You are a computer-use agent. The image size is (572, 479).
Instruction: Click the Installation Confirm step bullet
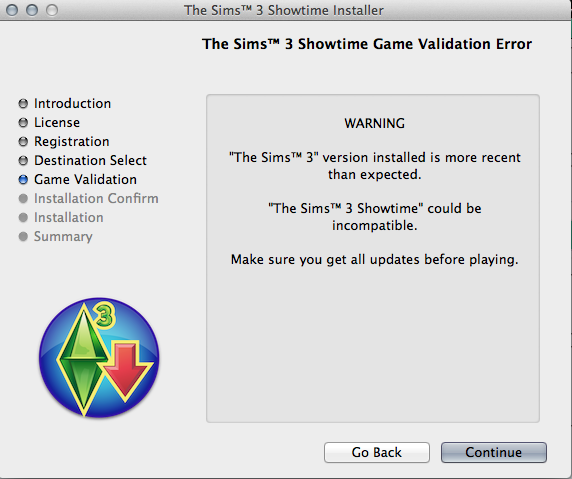23,198
